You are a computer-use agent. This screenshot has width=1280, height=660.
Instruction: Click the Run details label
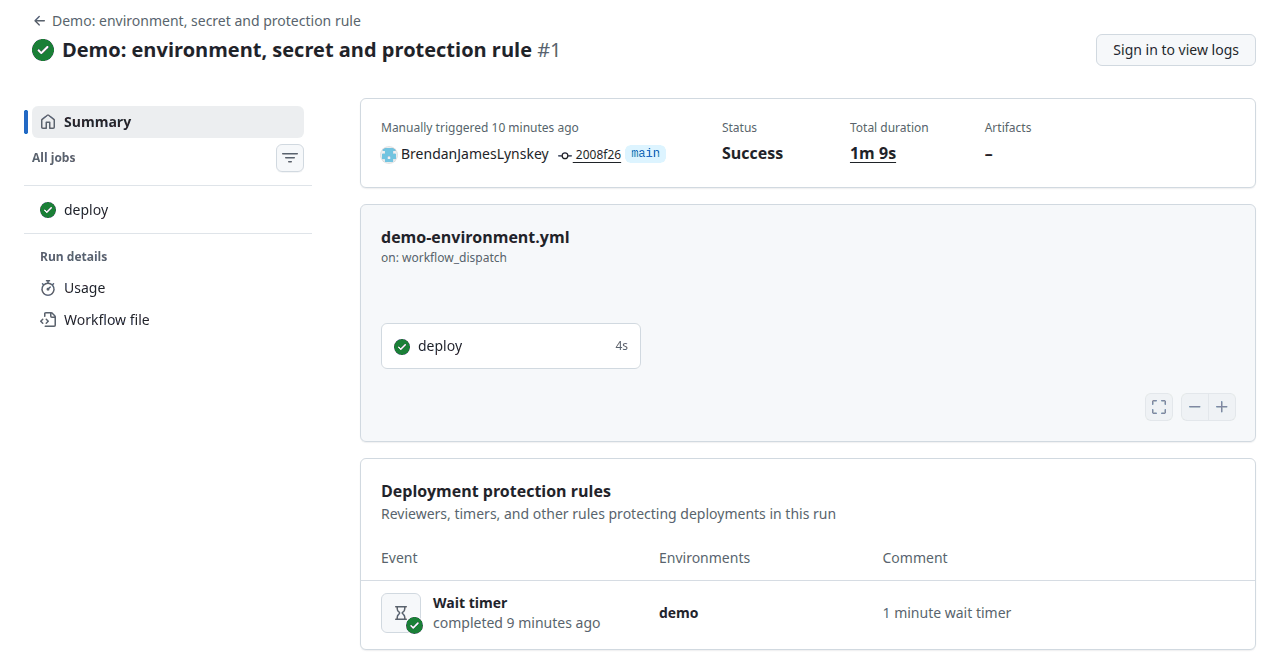click(74, 257)
